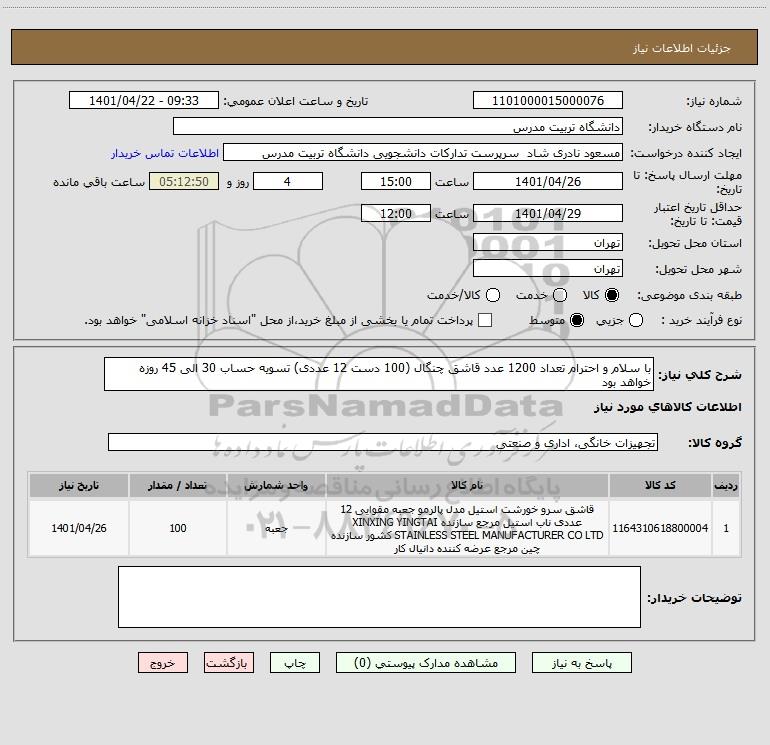Click the گروه کالا label
This screenshot has width=770, height=745.
[x=715, y=442]
